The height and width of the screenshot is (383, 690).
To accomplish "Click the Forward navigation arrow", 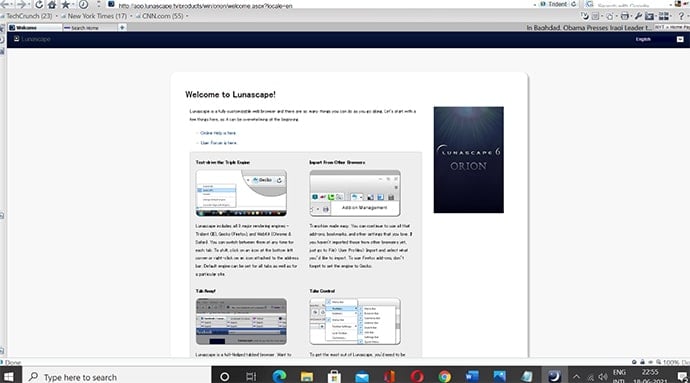I will (x=21, y=4).
